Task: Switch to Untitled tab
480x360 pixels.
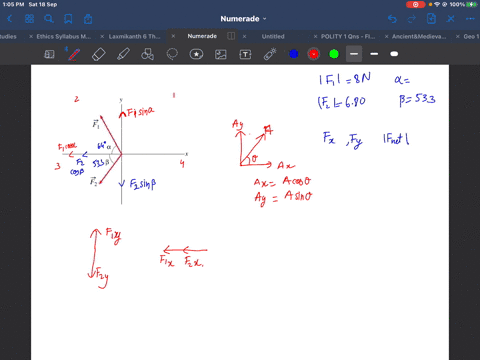Action: pos(273,36)
